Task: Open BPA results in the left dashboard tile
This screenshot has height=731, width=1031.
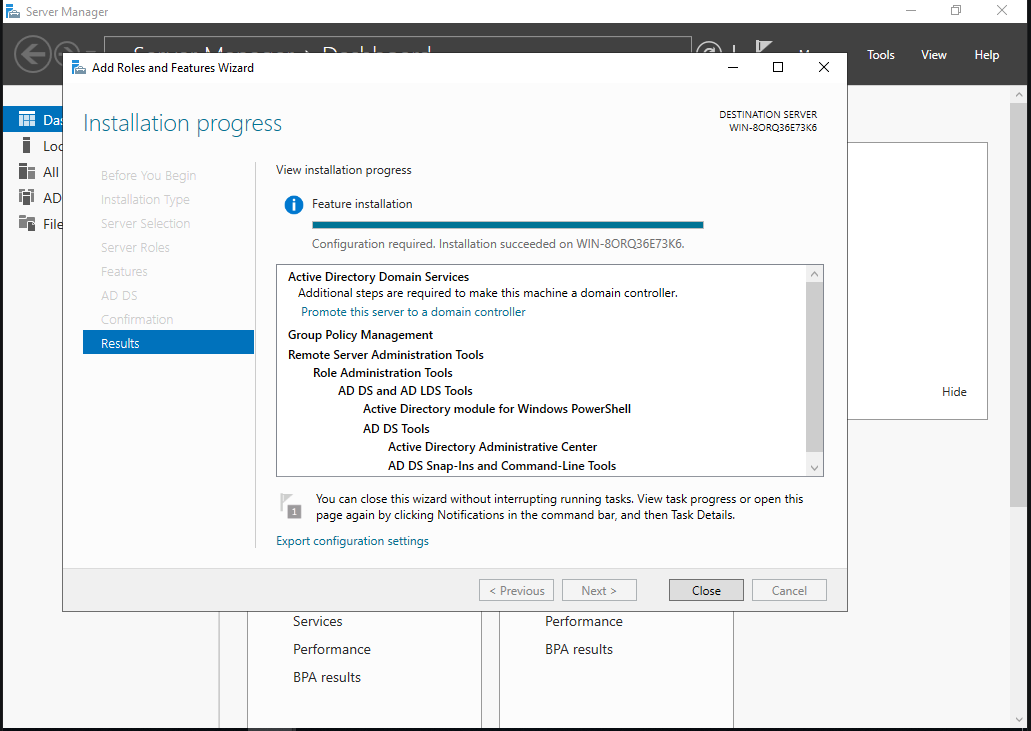Action: pyautogui.click(x=327, y=677)
